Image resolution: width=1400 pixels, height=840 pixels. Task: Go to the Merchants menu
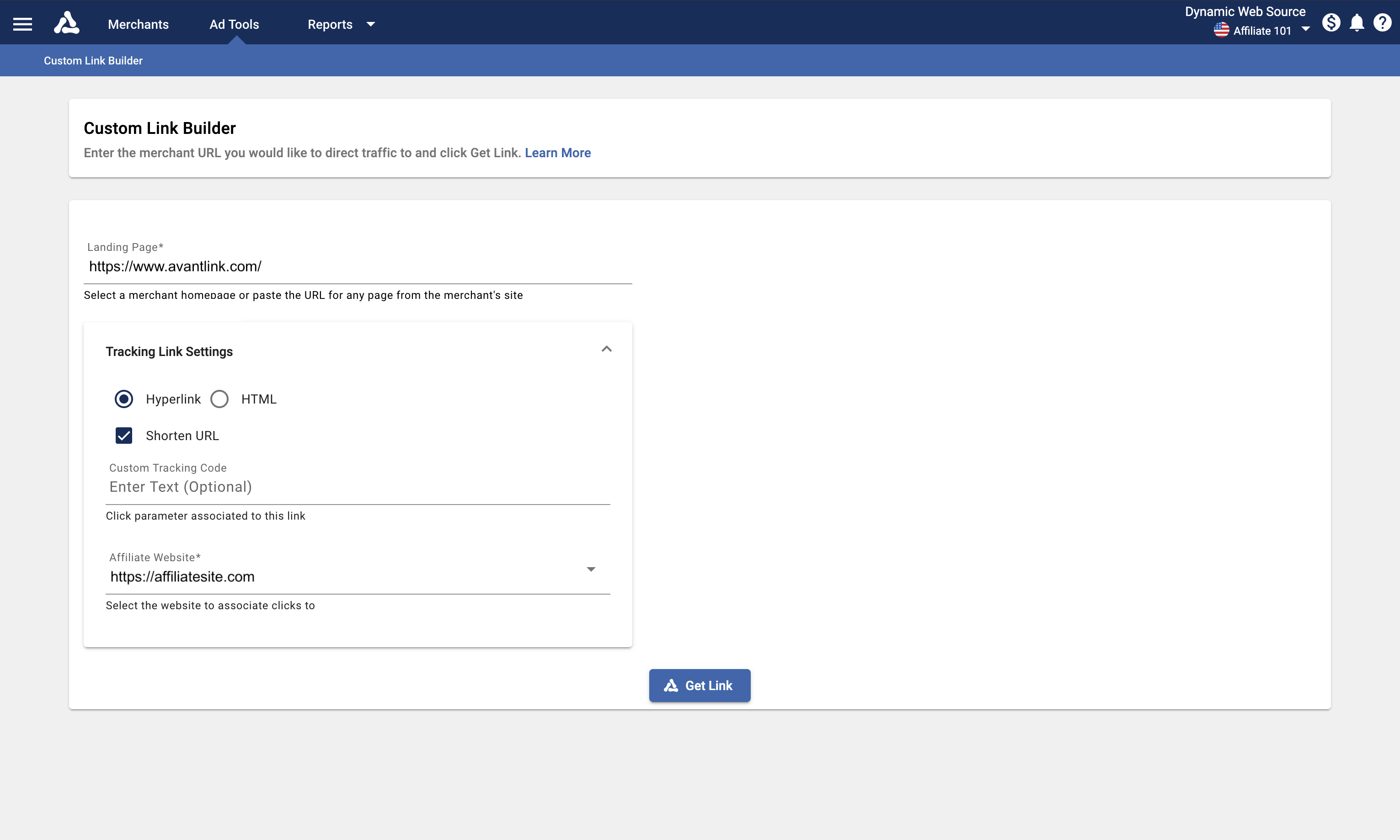click(x=138, y=24)
